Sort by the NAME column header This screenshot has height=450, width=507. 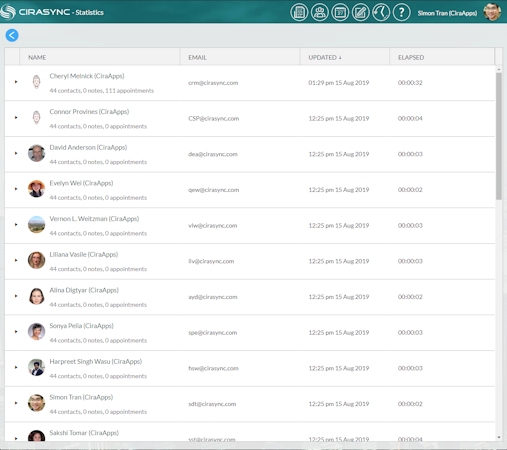point(100,57)
